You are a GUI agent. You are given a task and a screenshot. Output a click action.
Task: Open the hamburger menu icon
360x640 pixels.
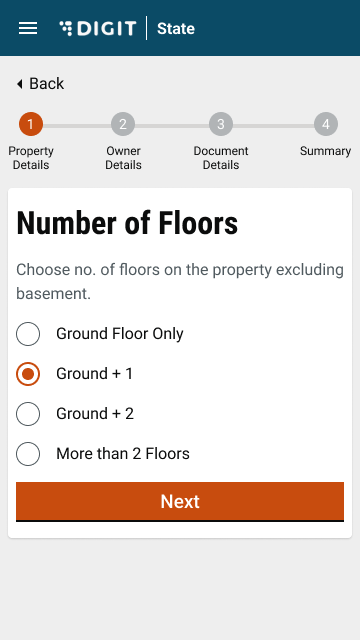(28, 28)
